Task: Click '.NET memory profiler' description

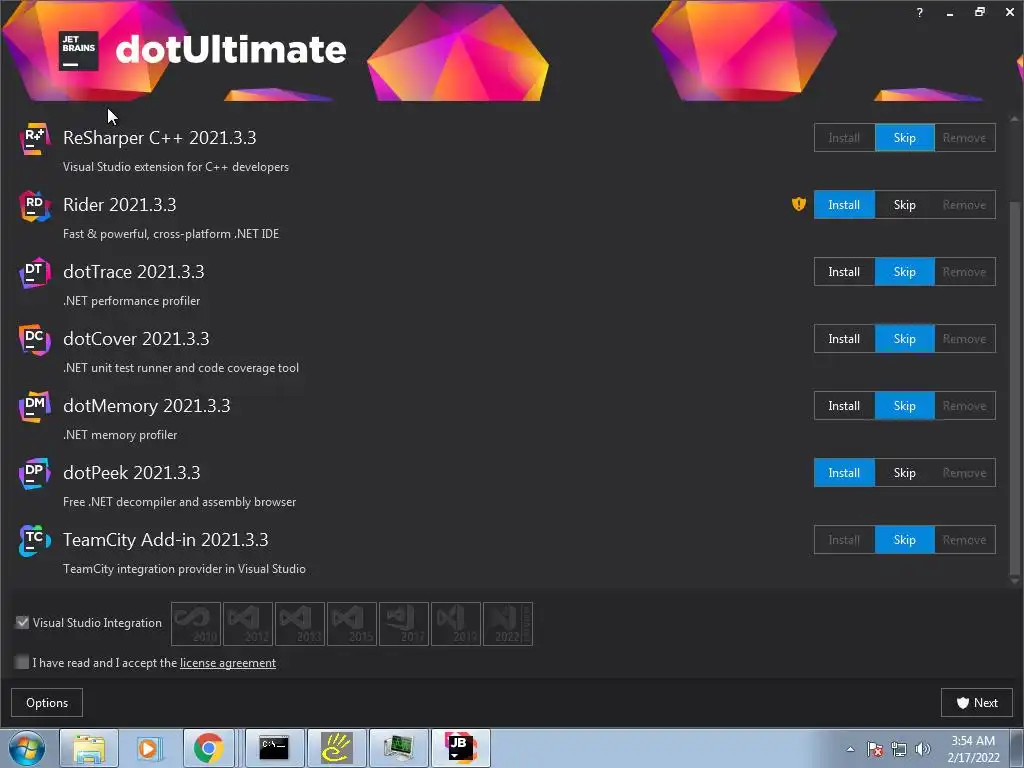Action: coord(120,435)
